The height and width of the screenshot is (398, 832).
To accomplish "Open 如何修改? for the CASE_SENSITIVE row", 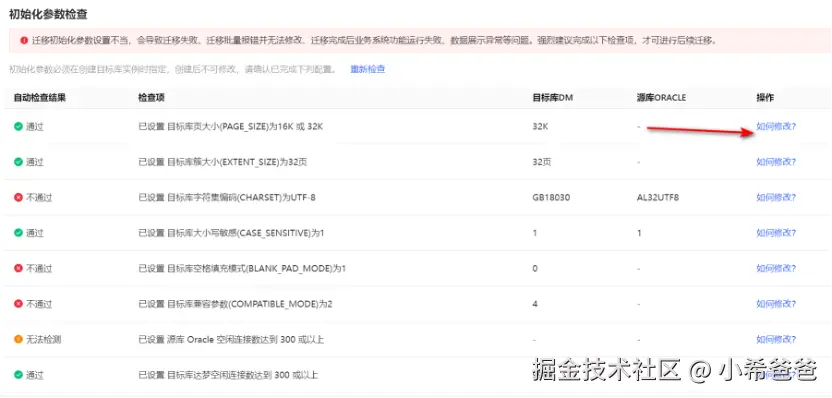I will pos(776,233).
